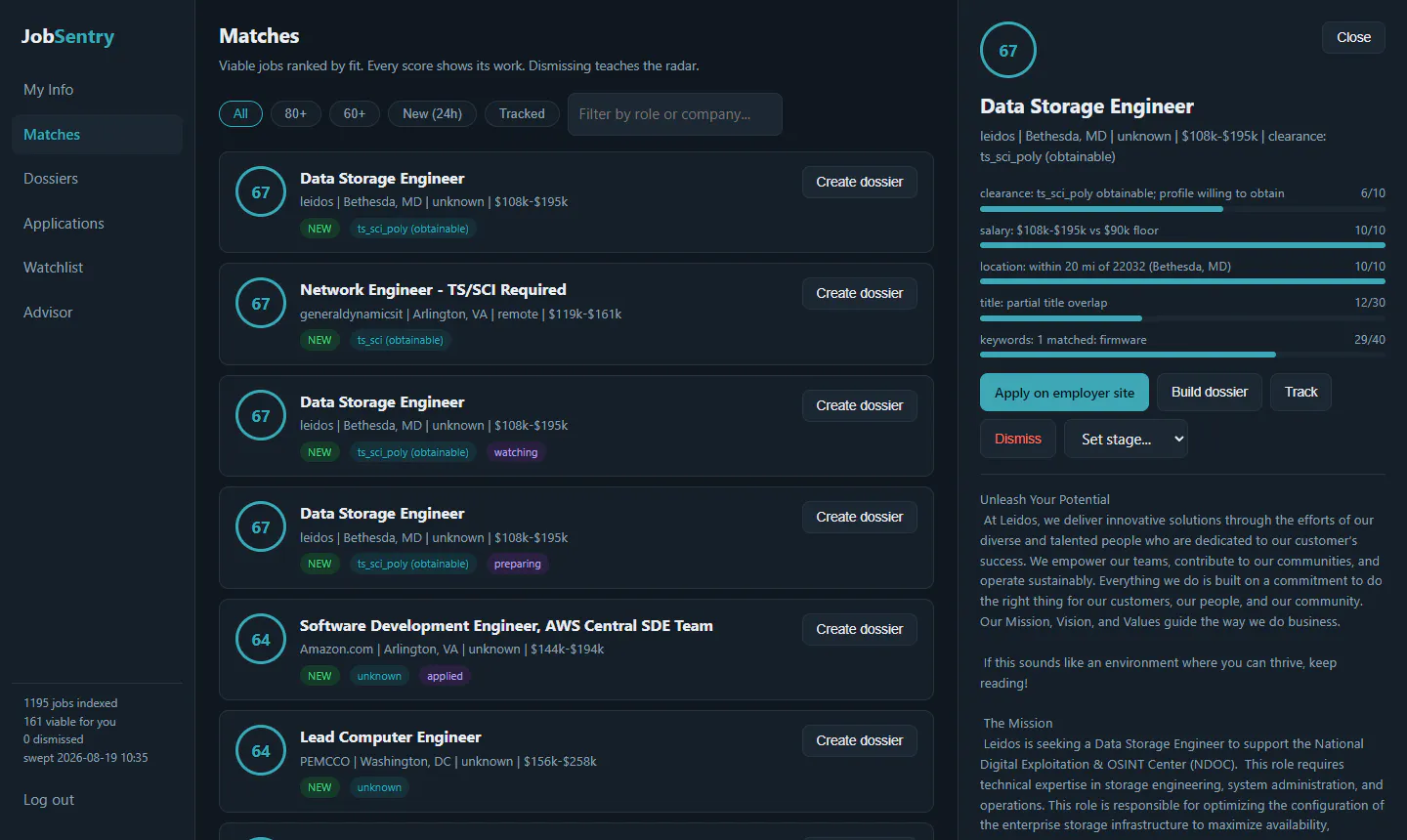Click the 'salary: $108k-$195k vs $90k floor' line
The width and height of the screenshot is (1407, 840).
click(x=1069, y=231)
